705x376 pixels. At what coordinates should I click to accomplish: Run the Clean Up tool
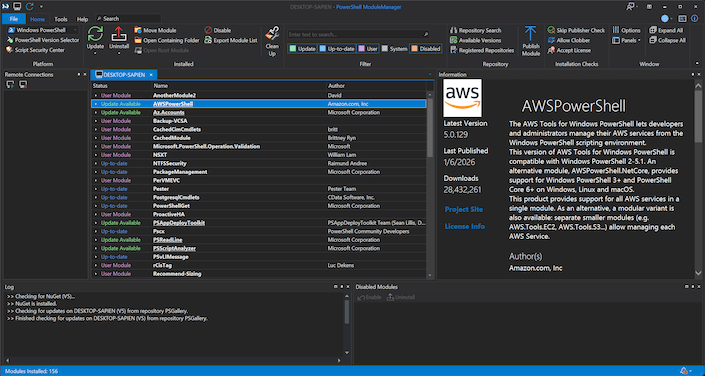click(272, 41)
